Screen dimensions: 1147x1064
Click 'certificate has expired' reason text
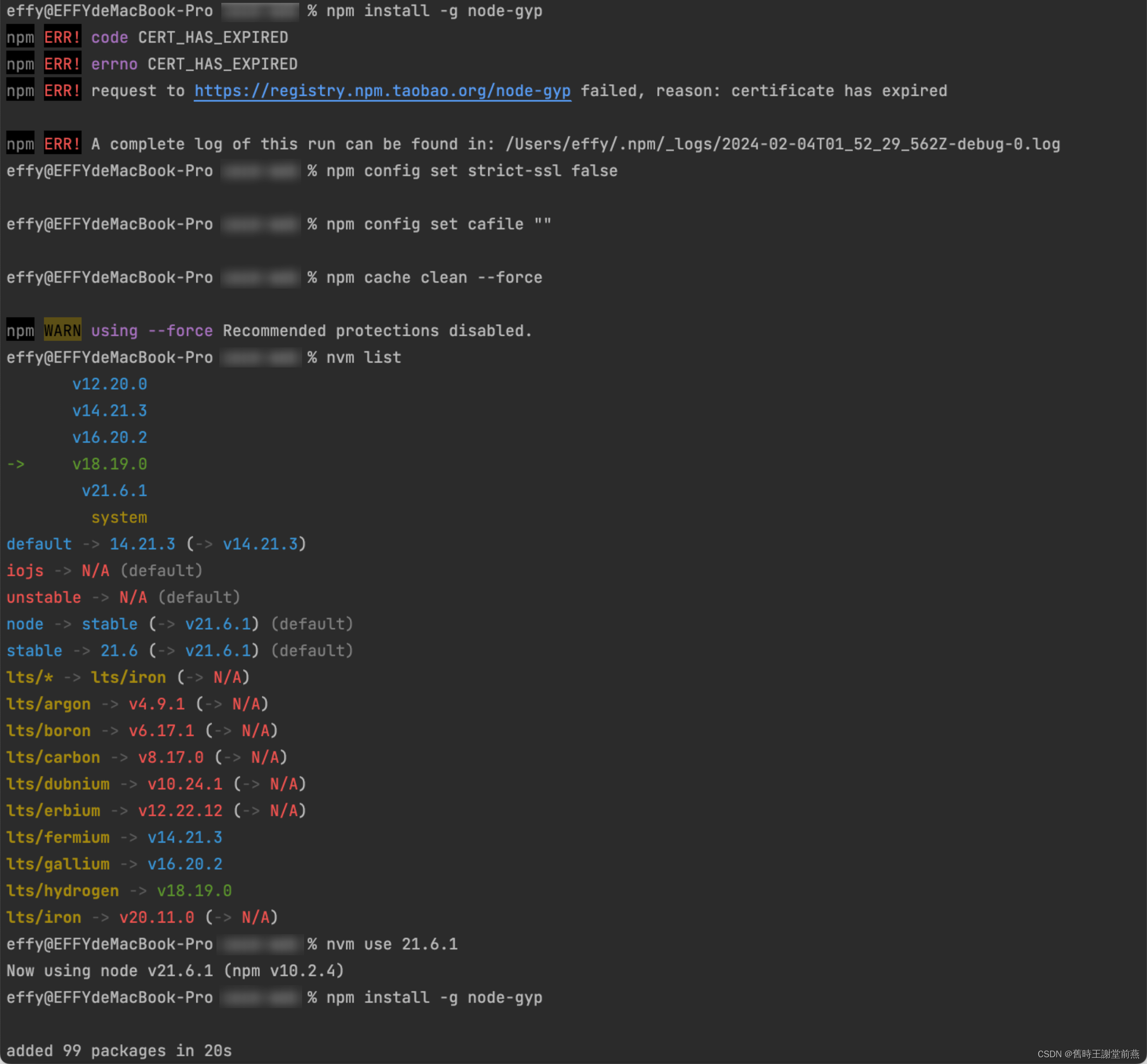tap(839, 91)
